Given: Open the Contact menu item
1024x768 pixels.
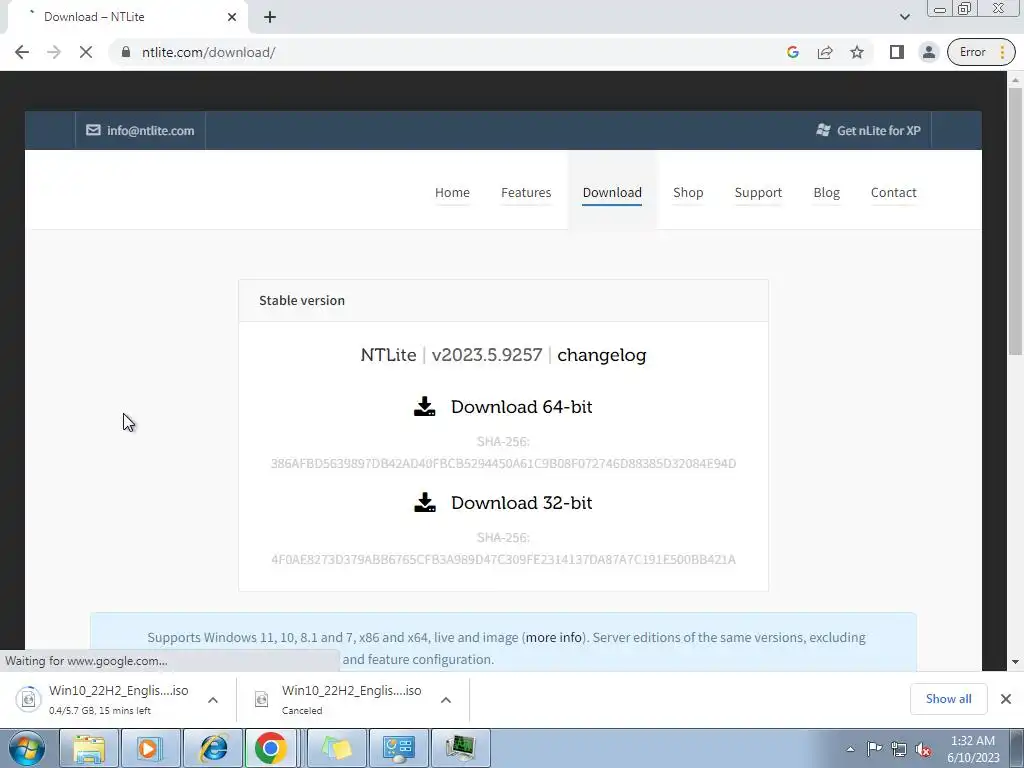Looking at the screenshot, I should tap(893, 193).
